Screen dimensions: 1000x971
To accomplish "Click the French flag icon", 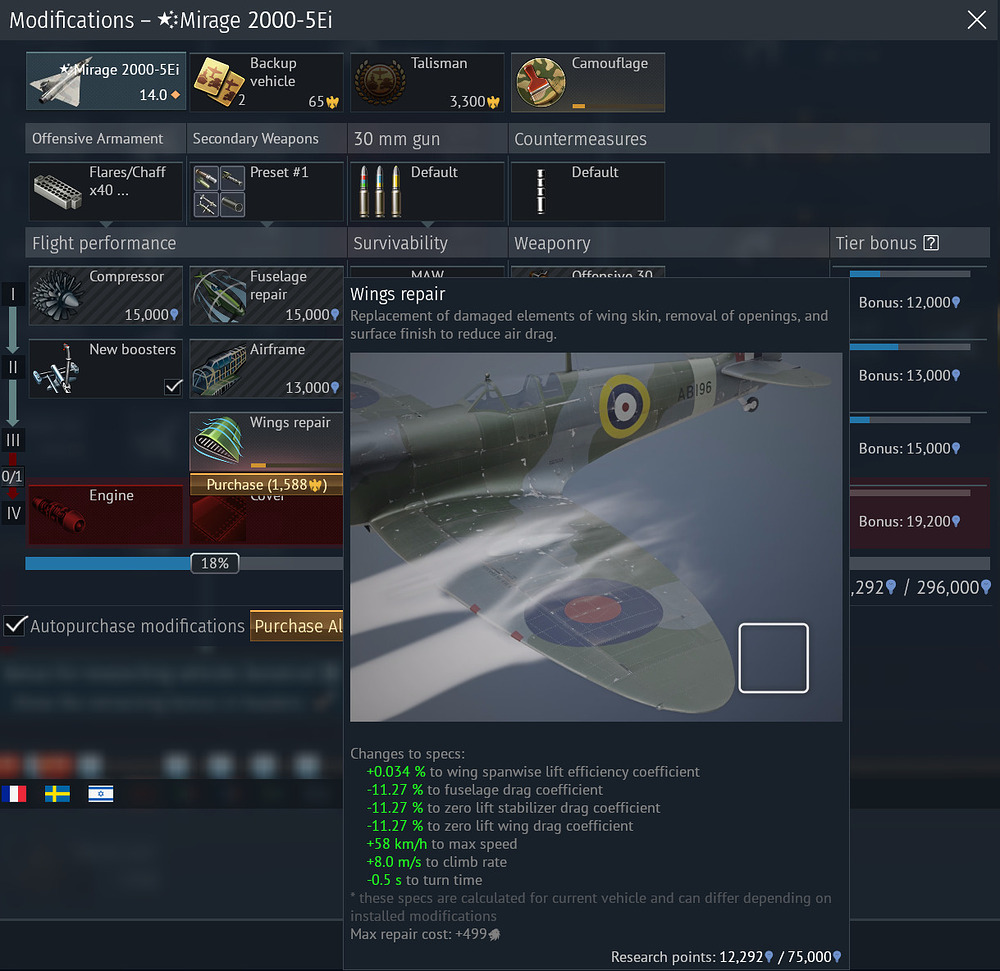I will pyautogui.click(x=13, y=794).
